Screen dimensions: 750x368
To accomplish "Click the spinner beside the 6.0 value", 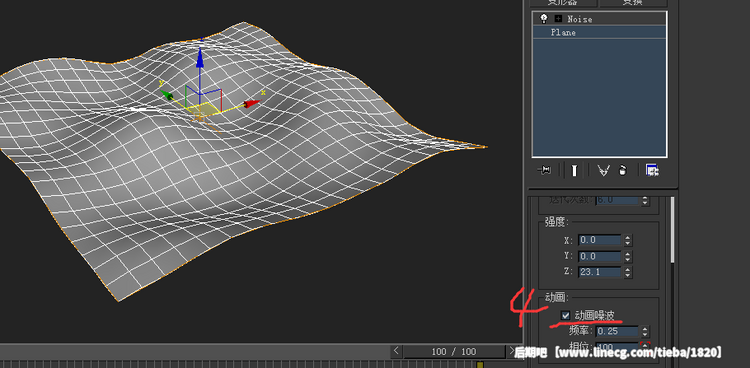I will click(x=645, y=201).
